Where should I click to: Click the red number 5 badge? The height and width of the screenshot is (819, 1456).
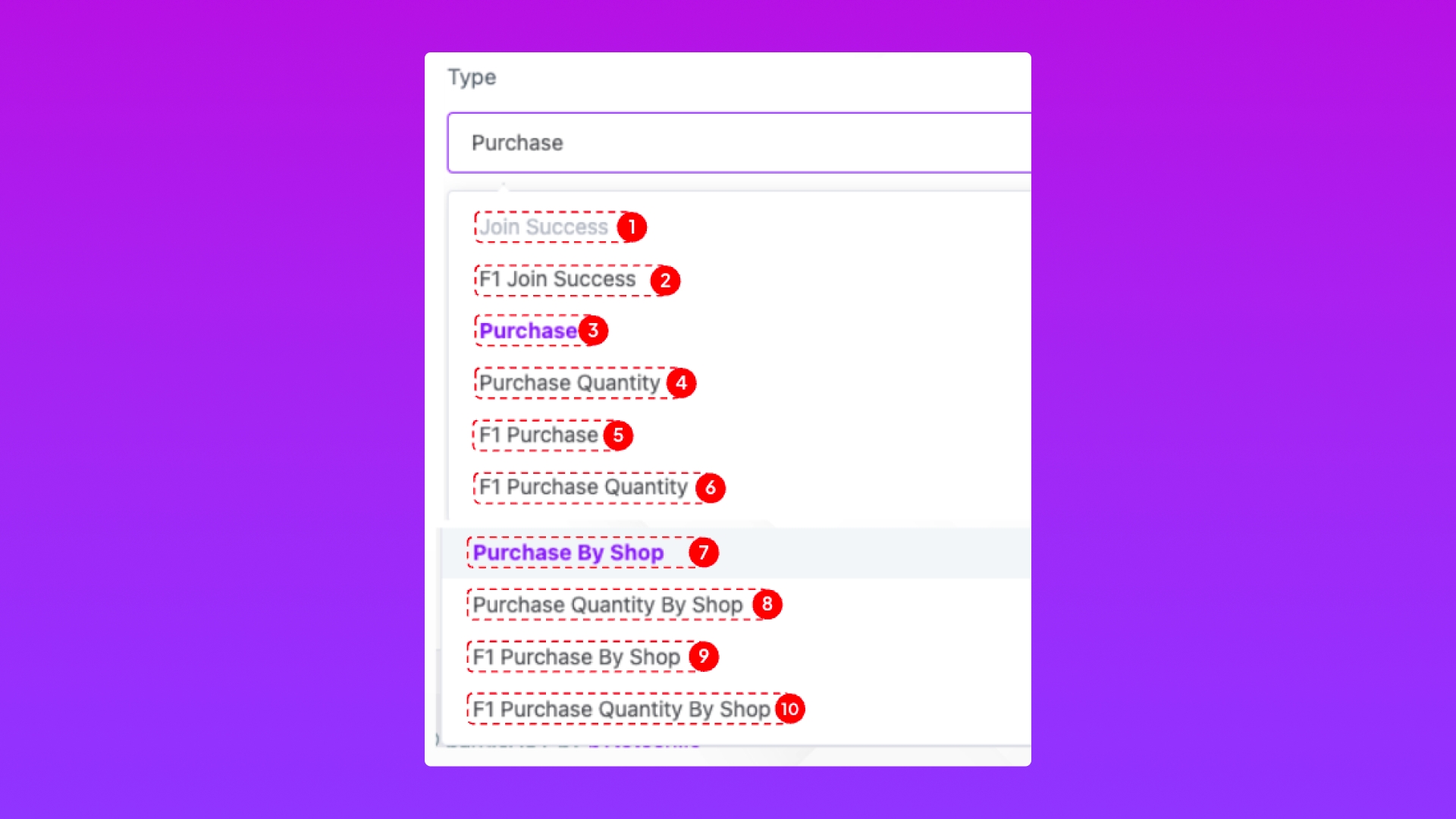click(618, 435)
